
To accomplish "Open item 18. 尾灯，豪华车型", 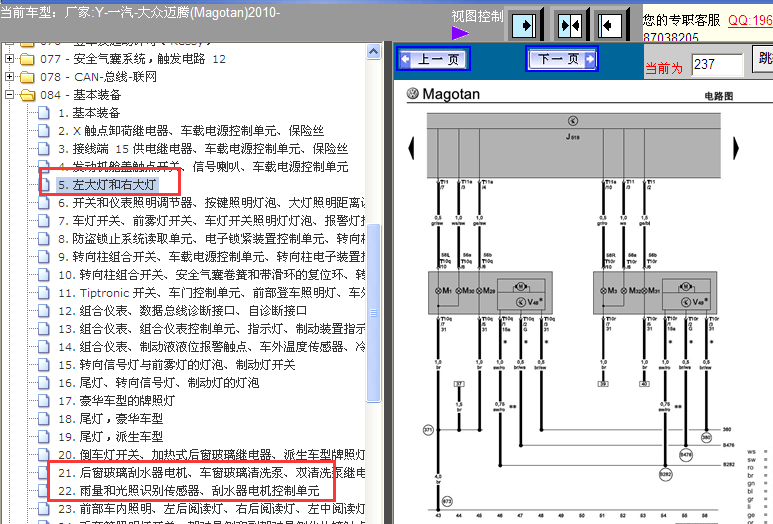I will coord(110,419).
